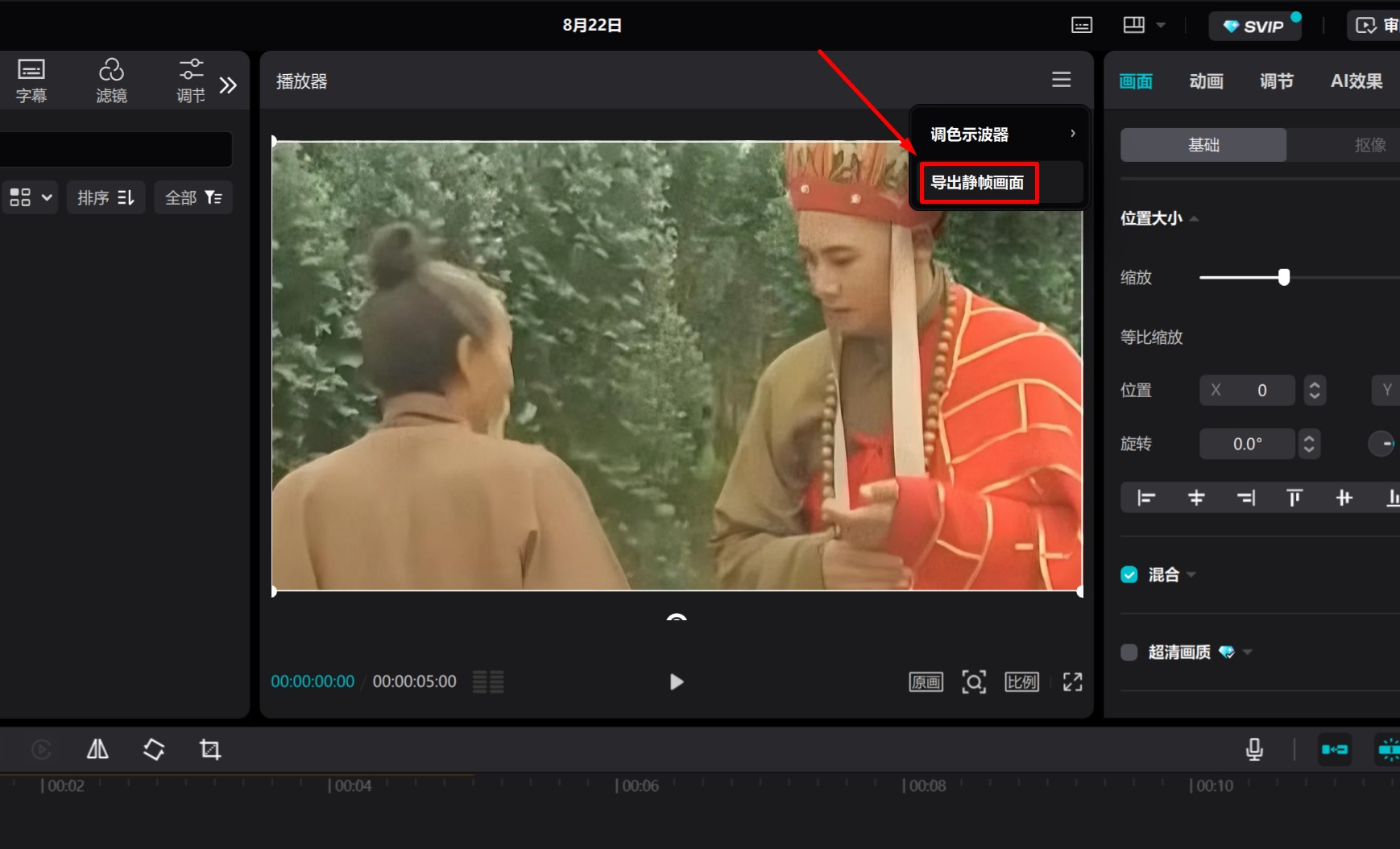The width and height of the screenshot is (1400, 849).
Task: Play the video preview
Action: click(677, 682)
